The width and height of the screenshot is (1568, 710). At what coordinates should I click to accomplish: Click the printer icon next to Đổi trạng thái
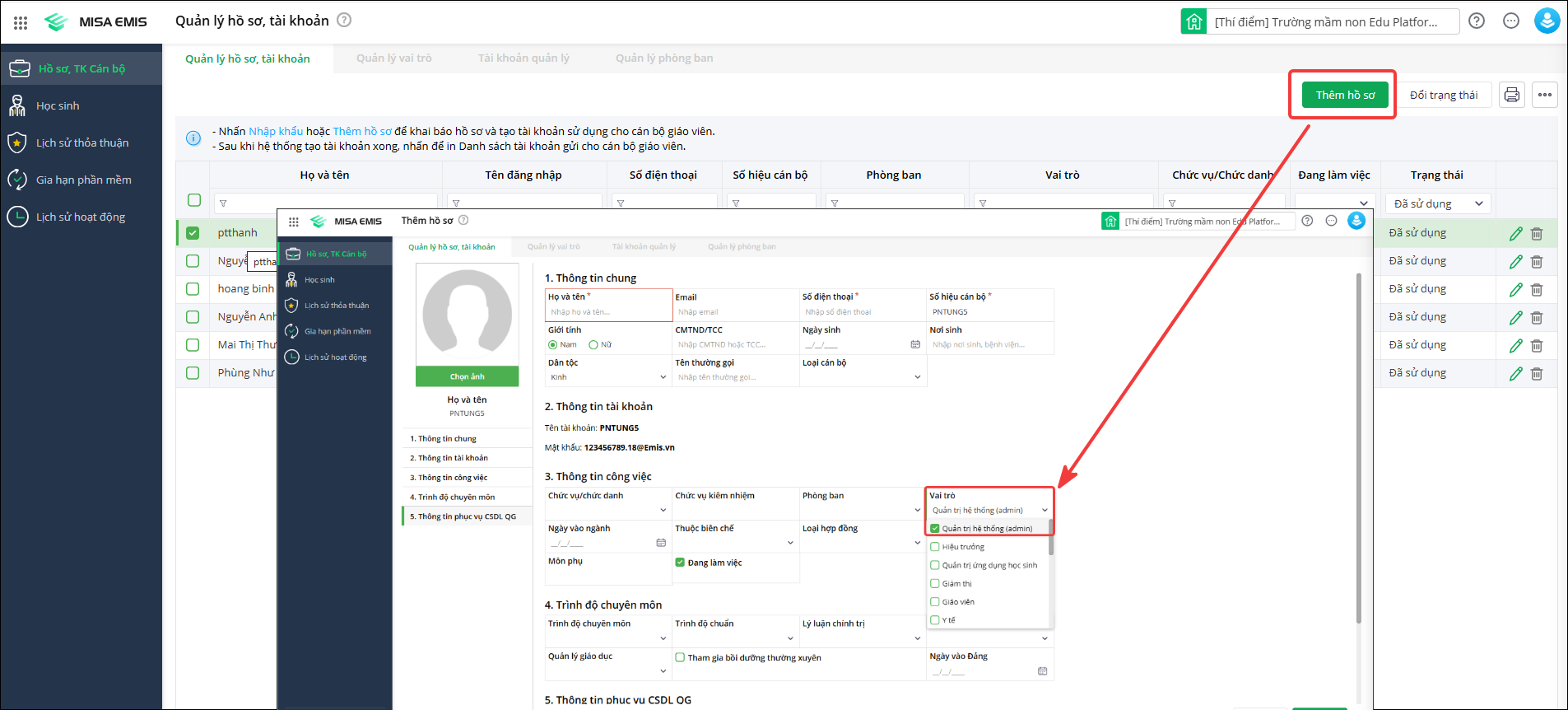pos(1512,95)
